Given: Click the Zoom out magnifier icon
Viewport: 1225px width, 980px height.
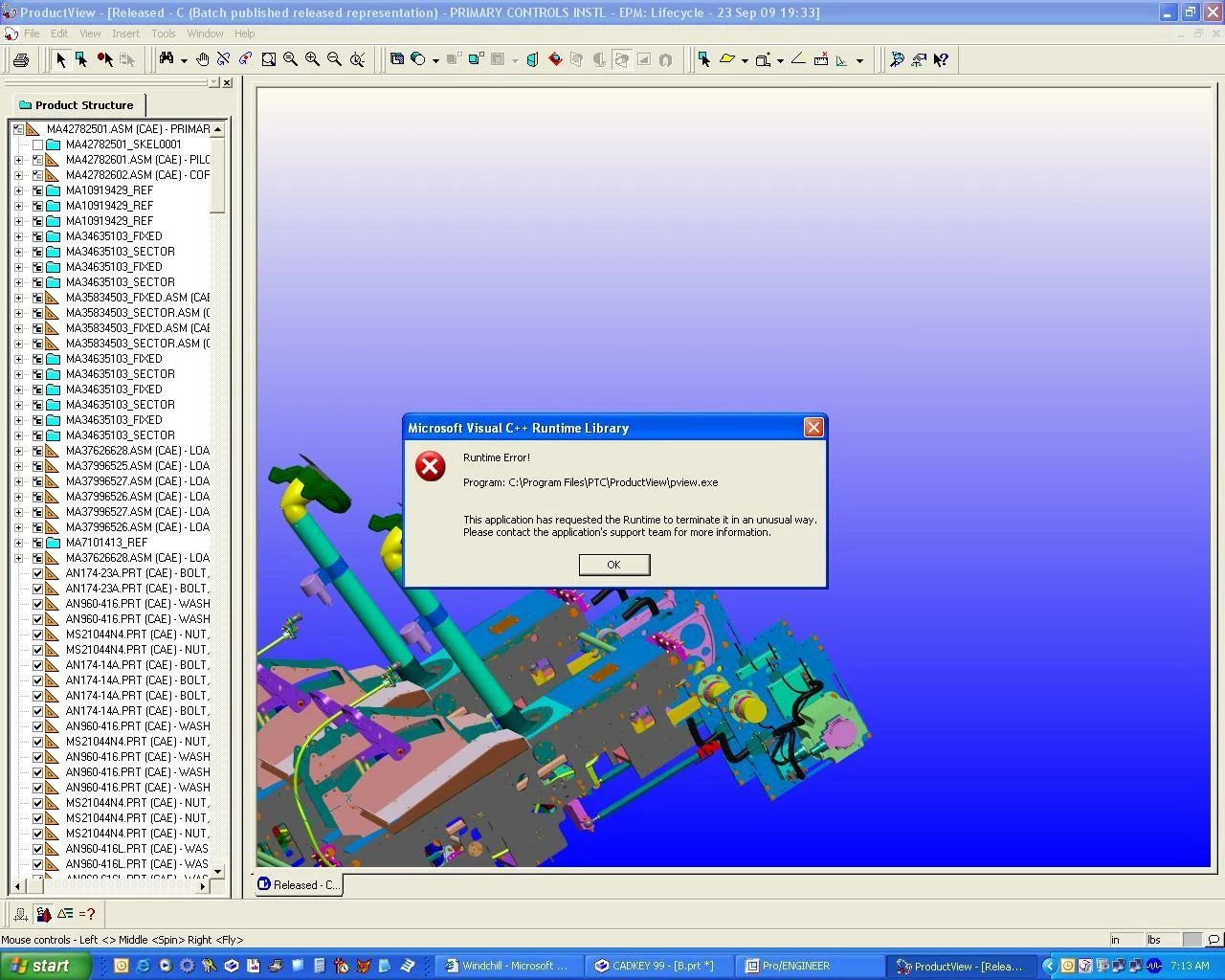Looking at the screenshot, I should pos(334,59).
